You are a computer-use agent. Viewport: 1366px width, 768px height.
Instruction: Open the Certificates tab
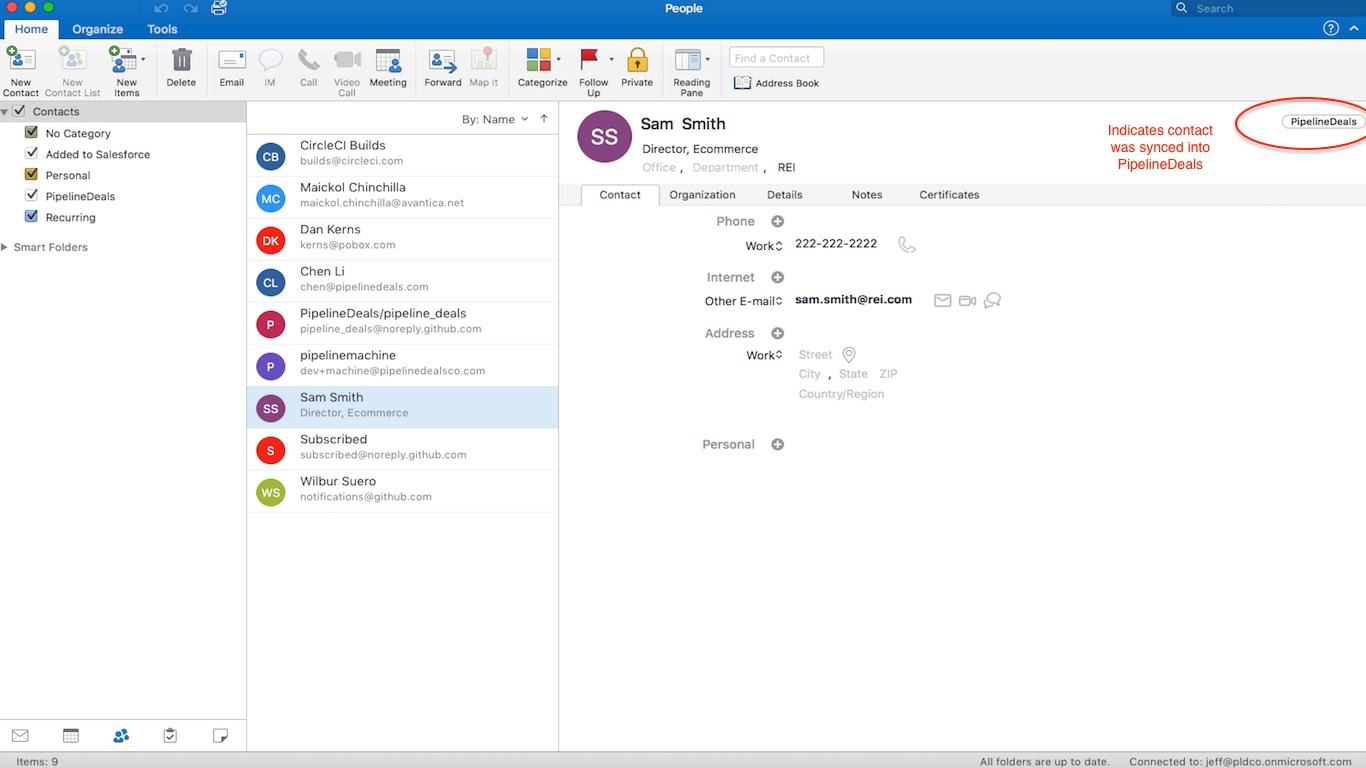949,195
